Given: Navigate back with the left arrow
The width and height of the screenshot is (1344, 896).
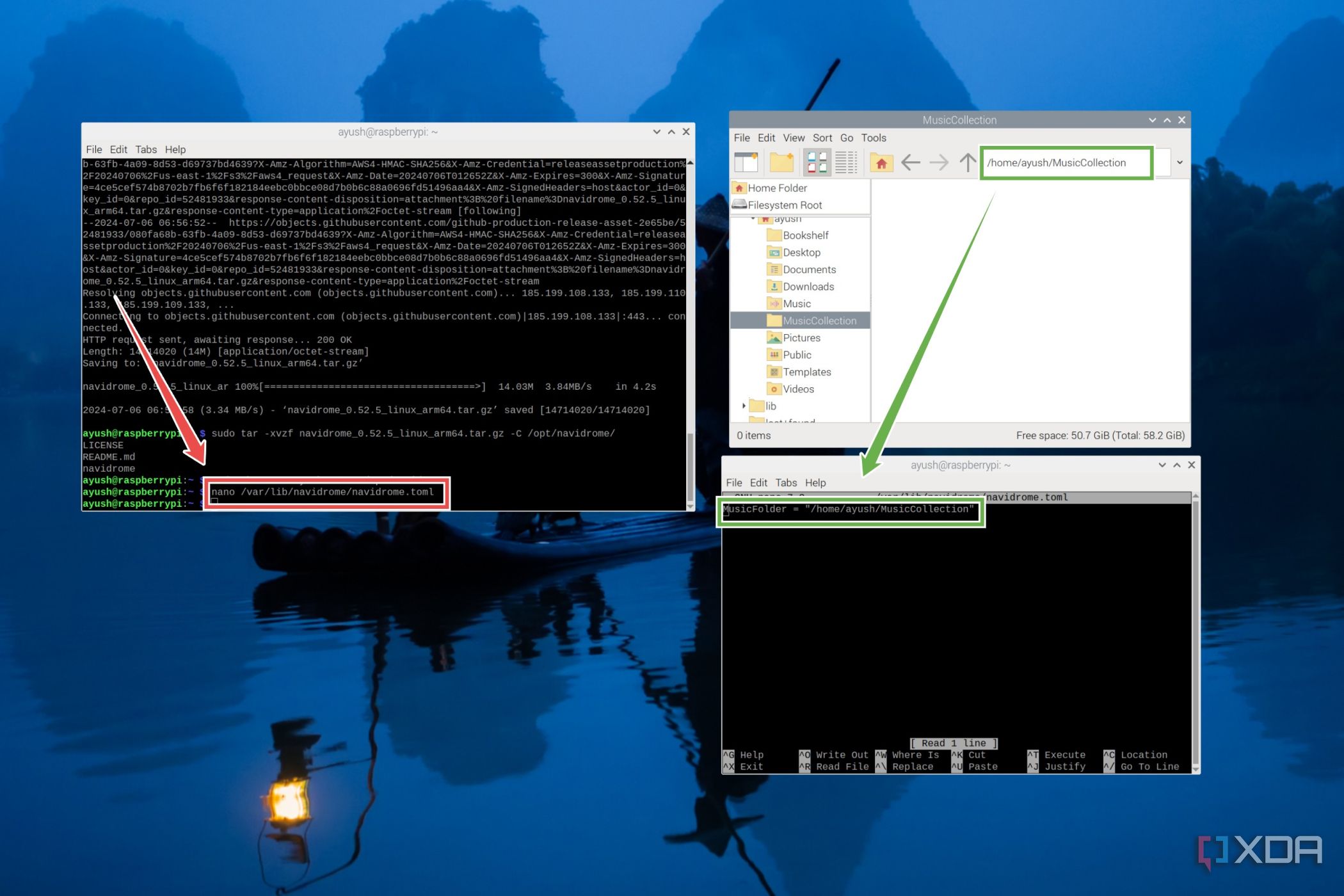Looking at the screenshot, I should [910, 163].
